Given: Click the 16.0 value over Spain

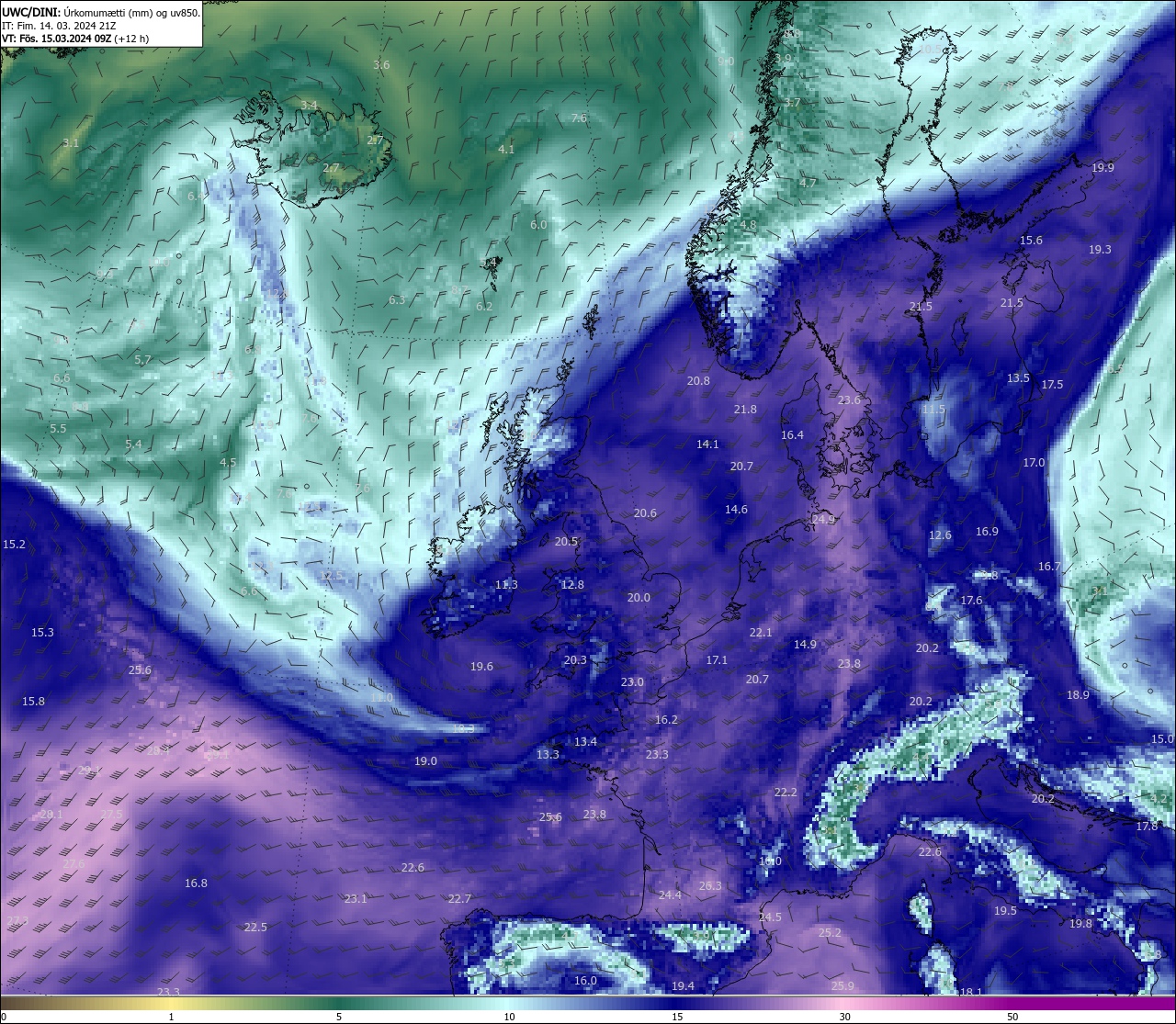Looking at the screenshot, I should tap(585, 981).
